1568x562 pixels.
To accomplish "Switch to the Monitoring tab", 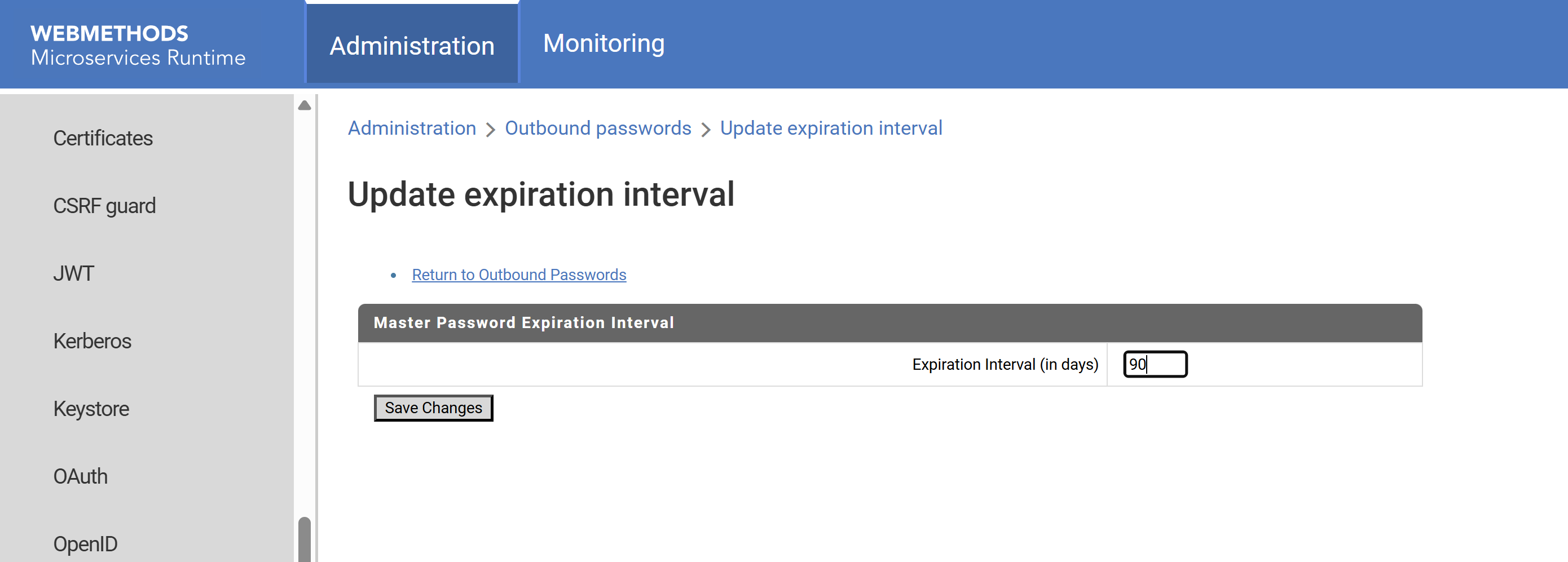I will tap(603, 43).
